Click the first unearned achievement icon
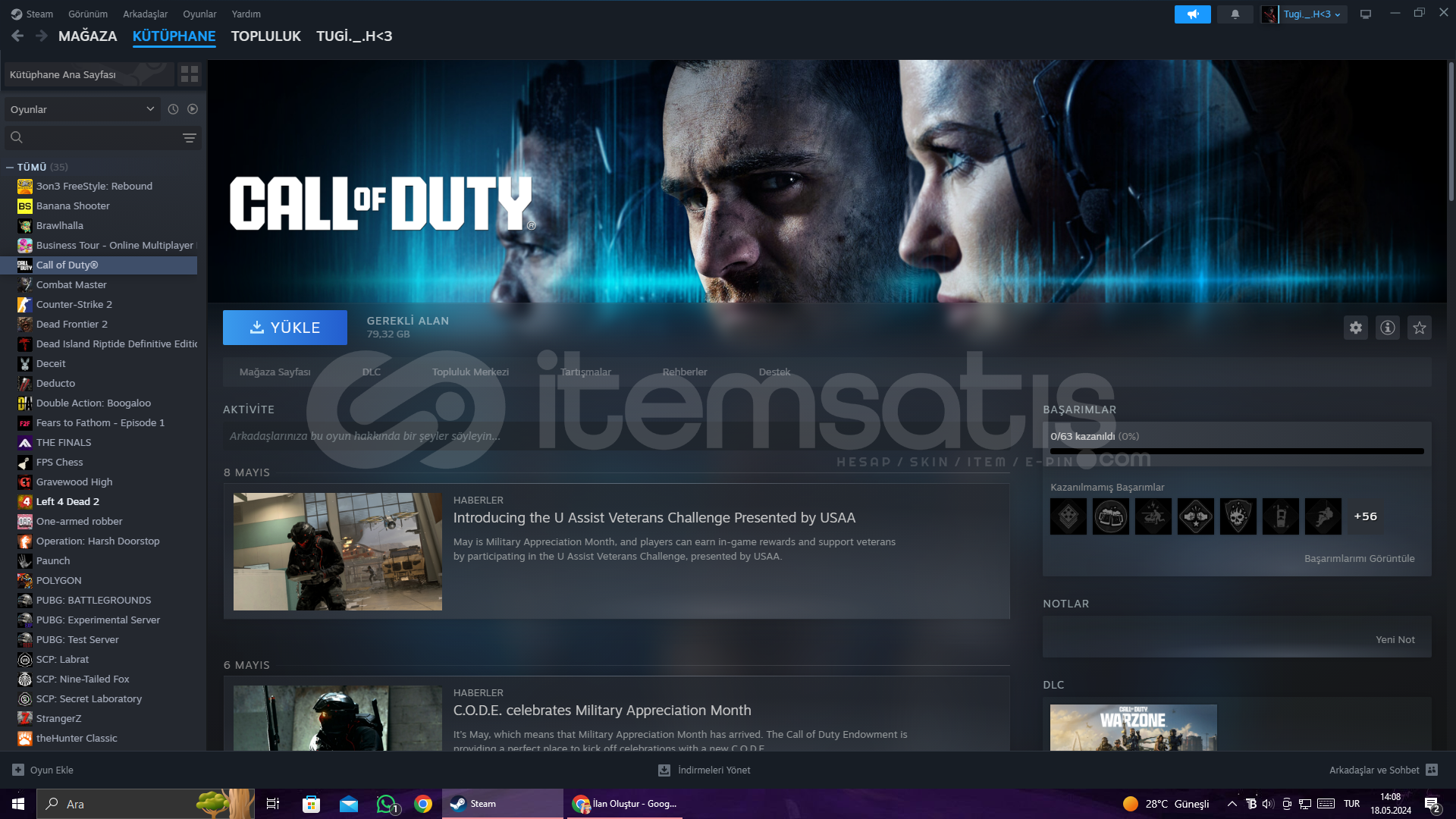 tap(1068, 516)
